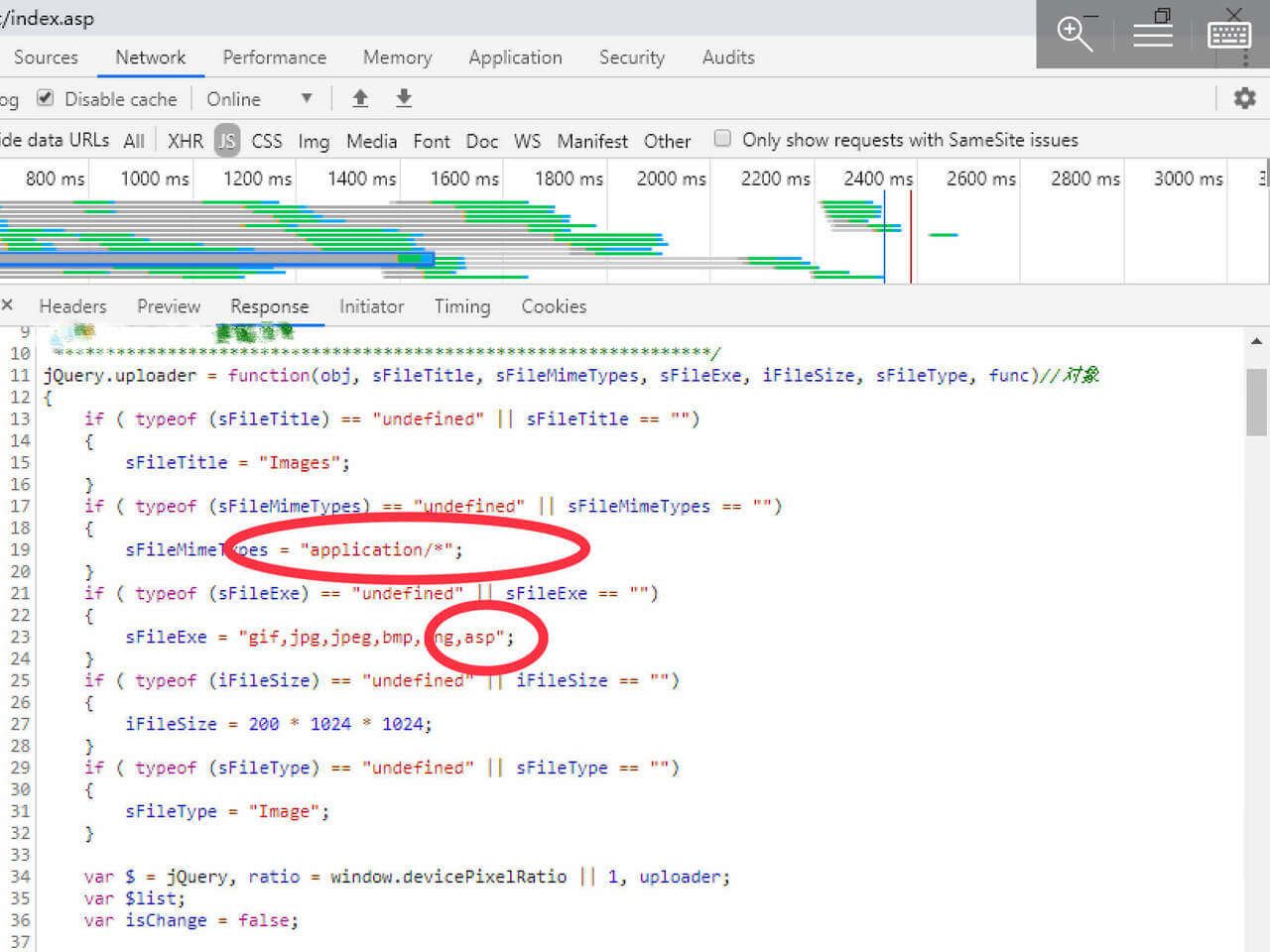Enable Only show requests with SameSite issues
Image resolution: width=1270 pixels, height=952 pixels.
(x=722, y=139)
